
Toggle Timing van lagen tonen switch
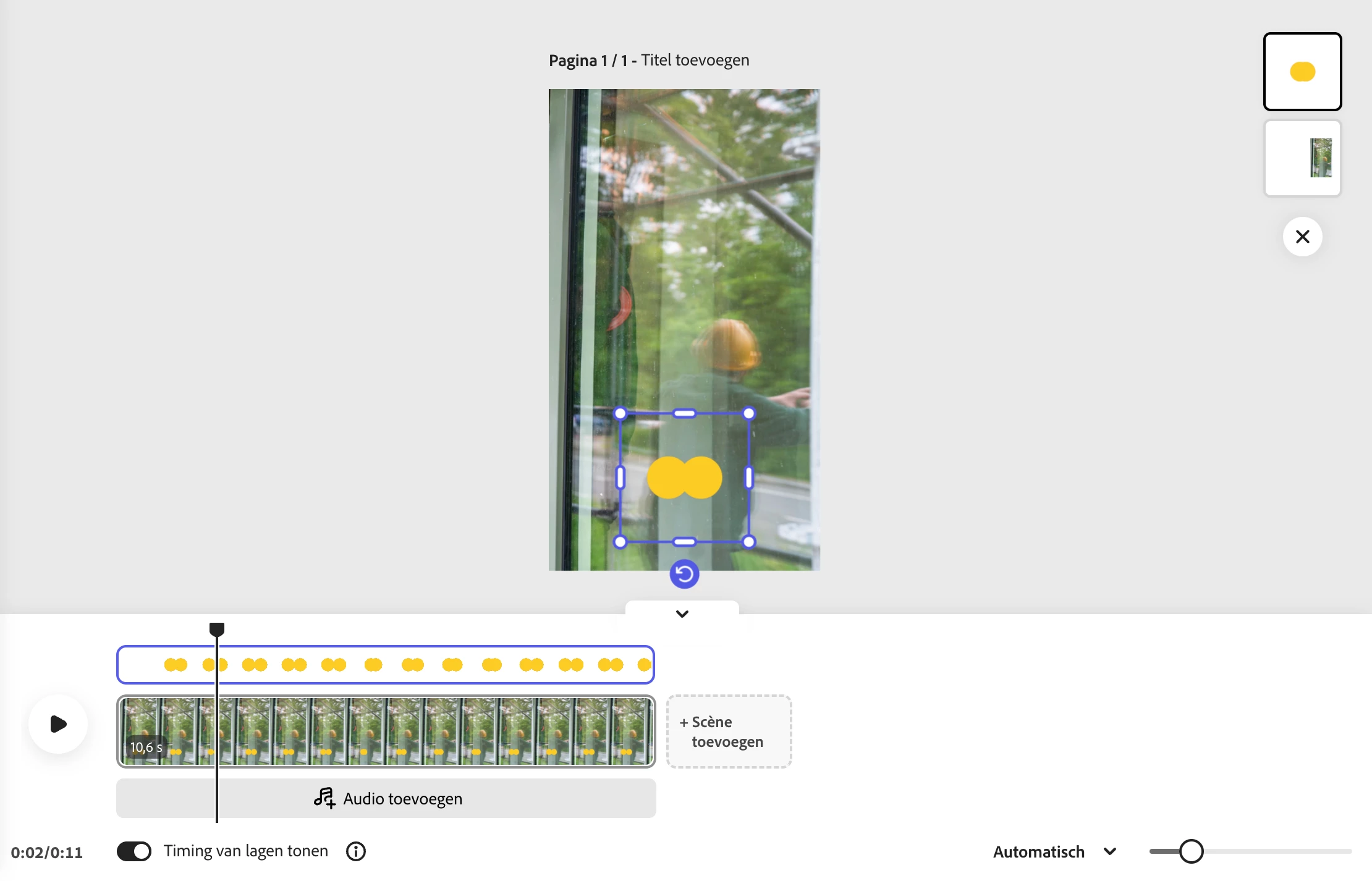pos(134,851)
